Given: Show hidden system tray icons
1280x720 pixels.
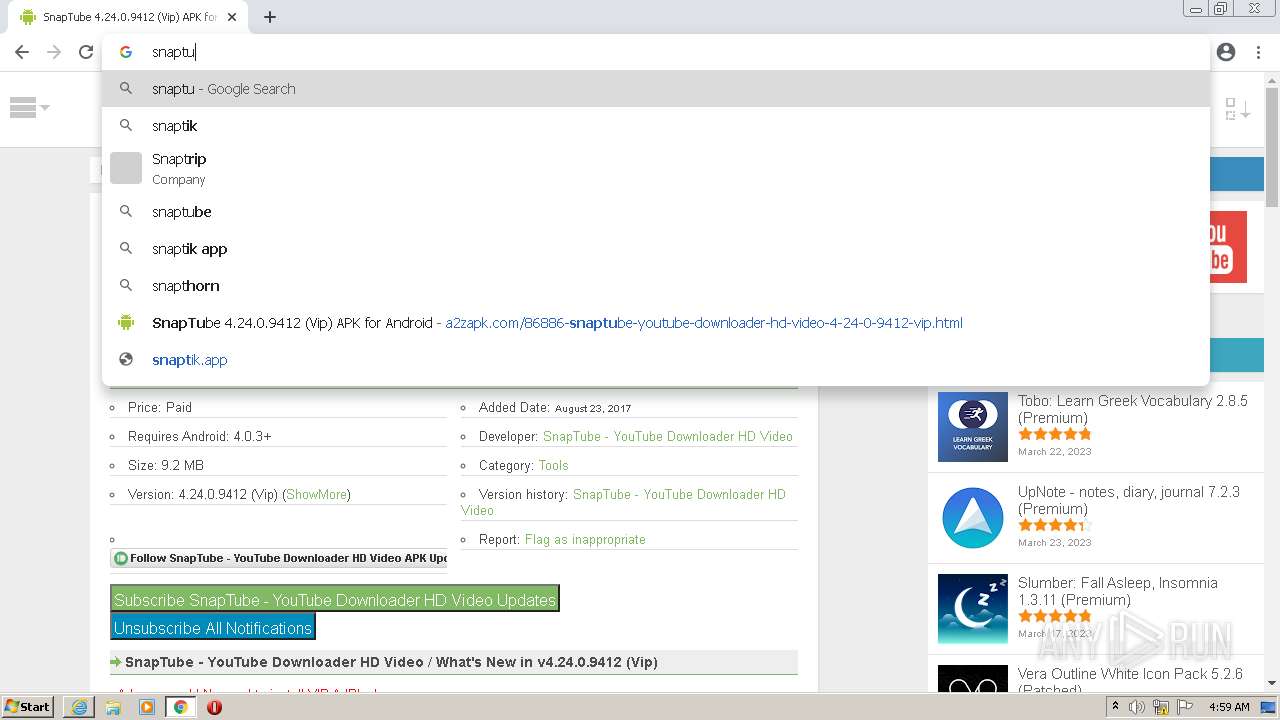Looking at the screenshot, I should (x=1115, y=707).
